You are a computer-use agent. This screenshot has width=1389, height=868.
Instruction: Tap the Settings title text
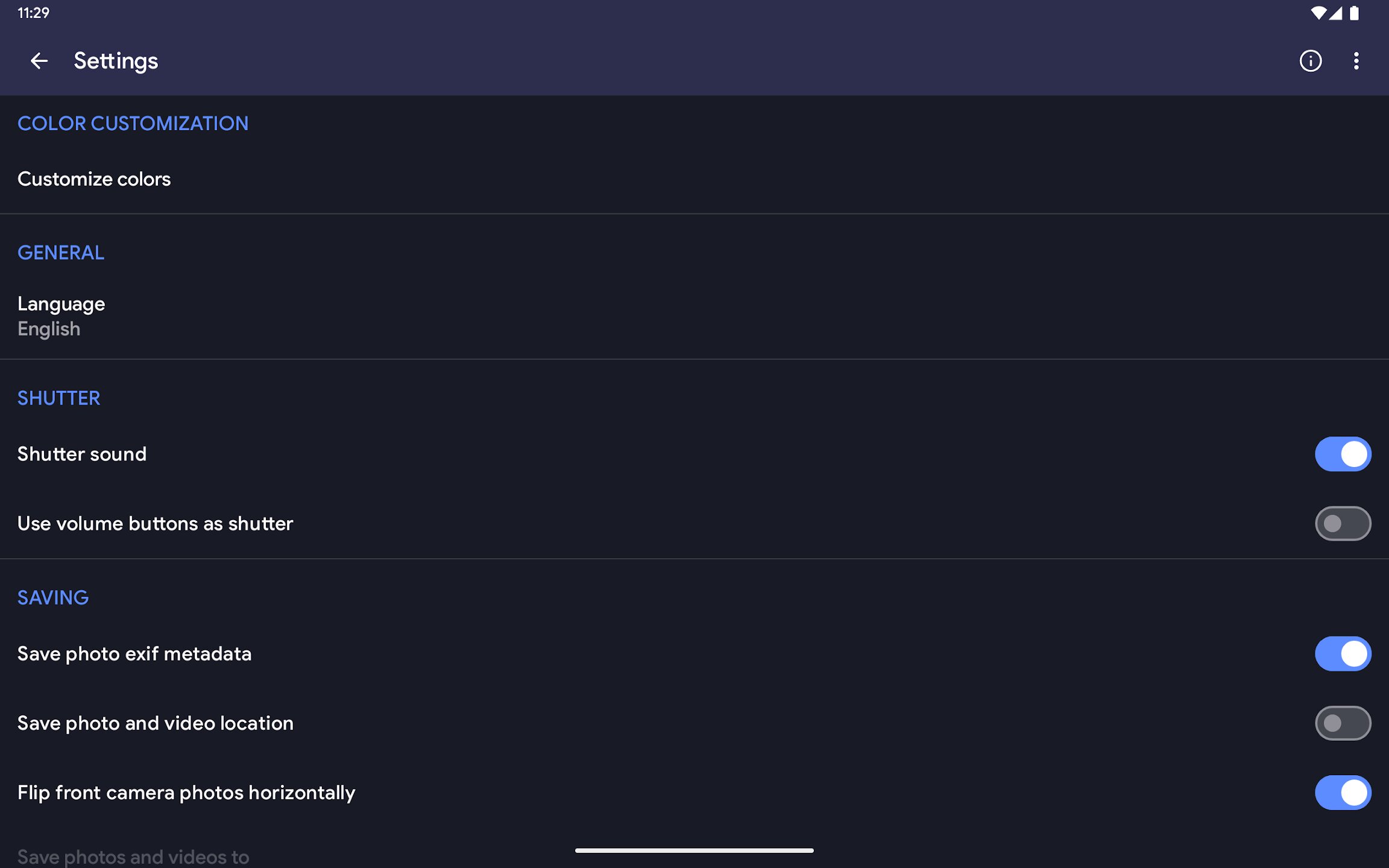coord(116,61)
